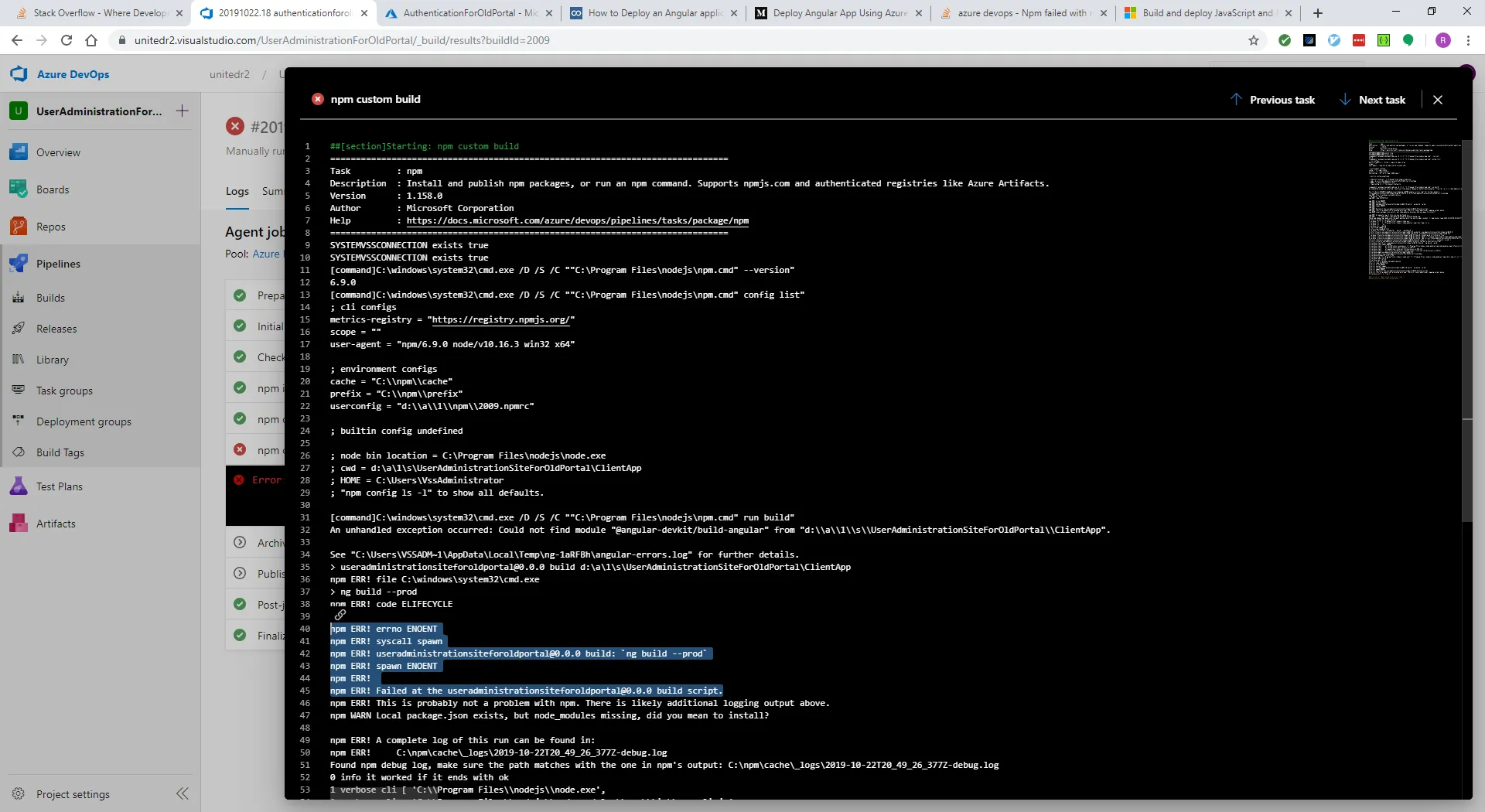Open the Deployment groups icon

[x=19, y=421]
